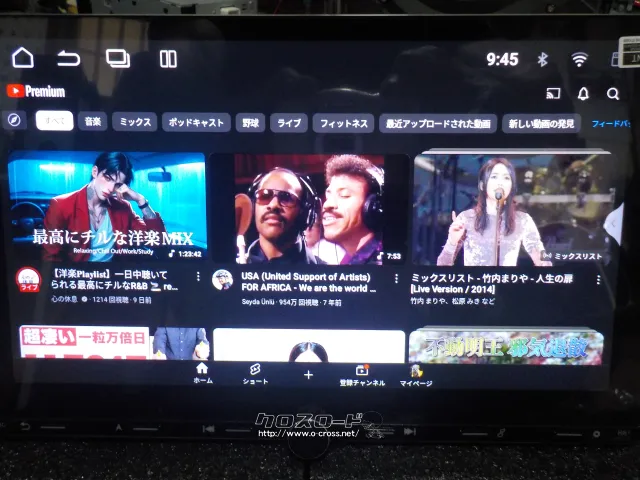Open the notifications bell
Image resolution: width=640 pixels, height=480 pixels.
583,94
